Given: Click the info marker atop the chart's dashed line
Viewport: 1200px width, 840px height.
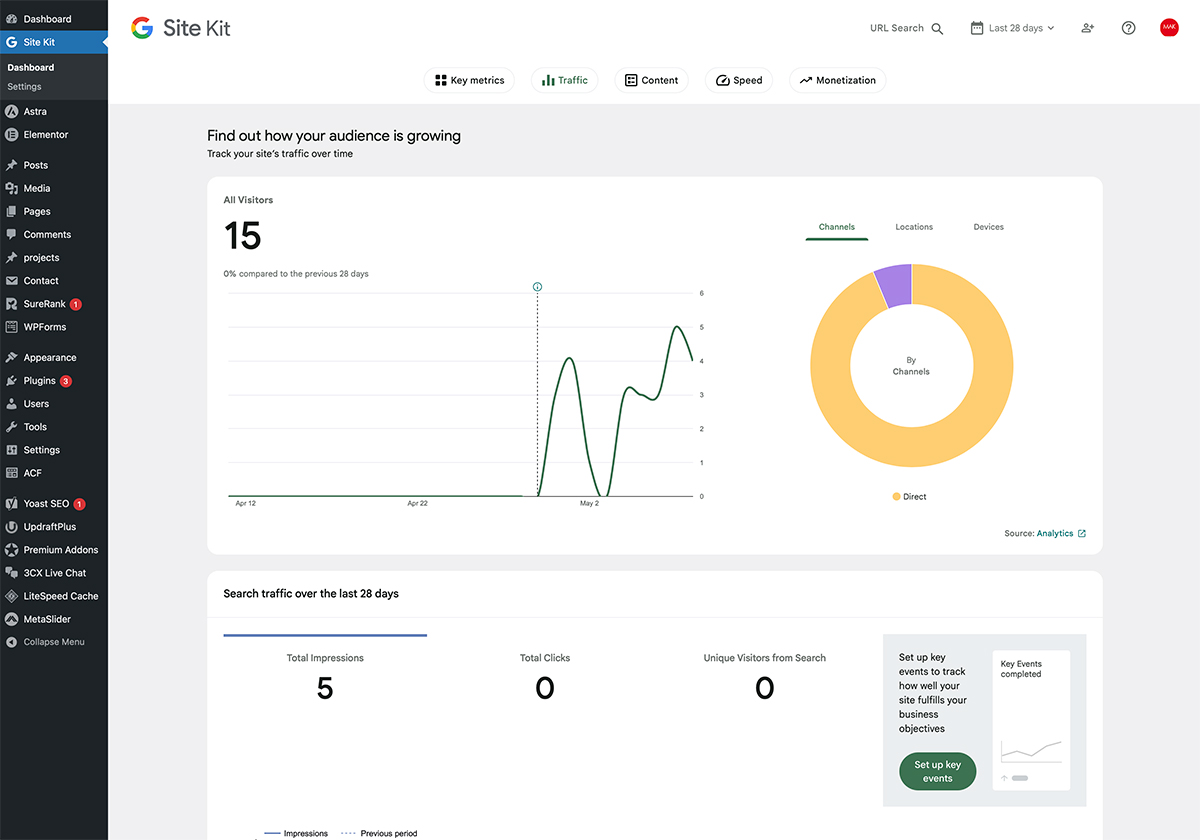Looking at the screenshot, I should coord(538,287).
